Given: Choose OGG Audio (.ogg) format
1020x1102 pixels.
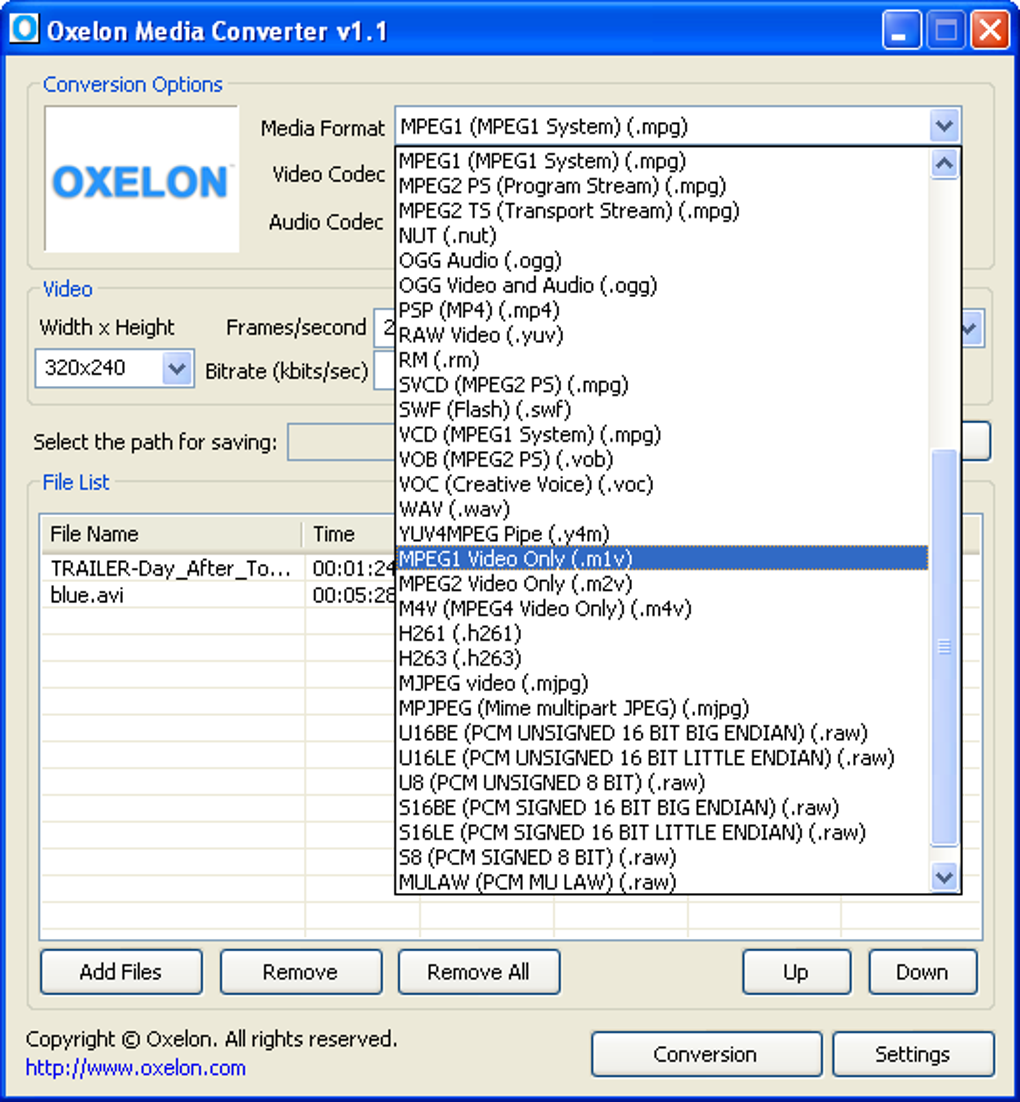Looking at the screenshot, I should (x=662, y=261).
